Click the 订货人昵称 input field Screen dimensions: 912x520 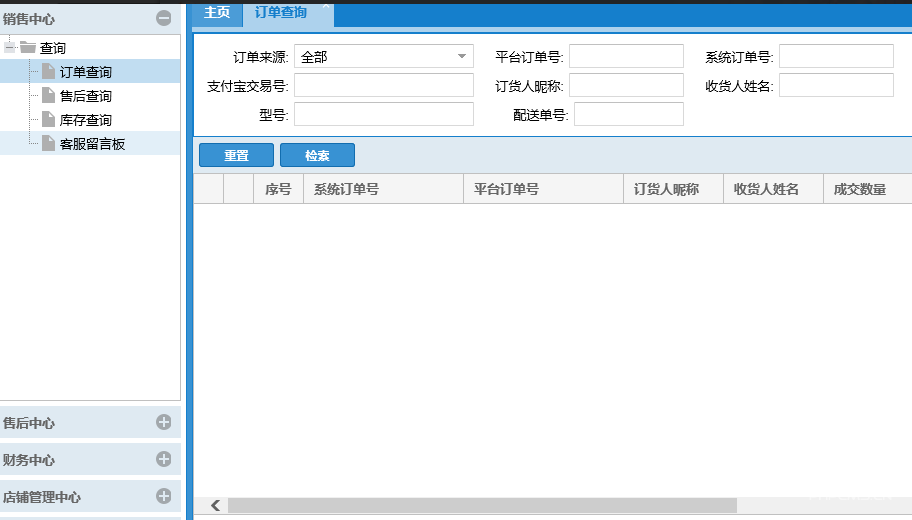click(626, 86)
